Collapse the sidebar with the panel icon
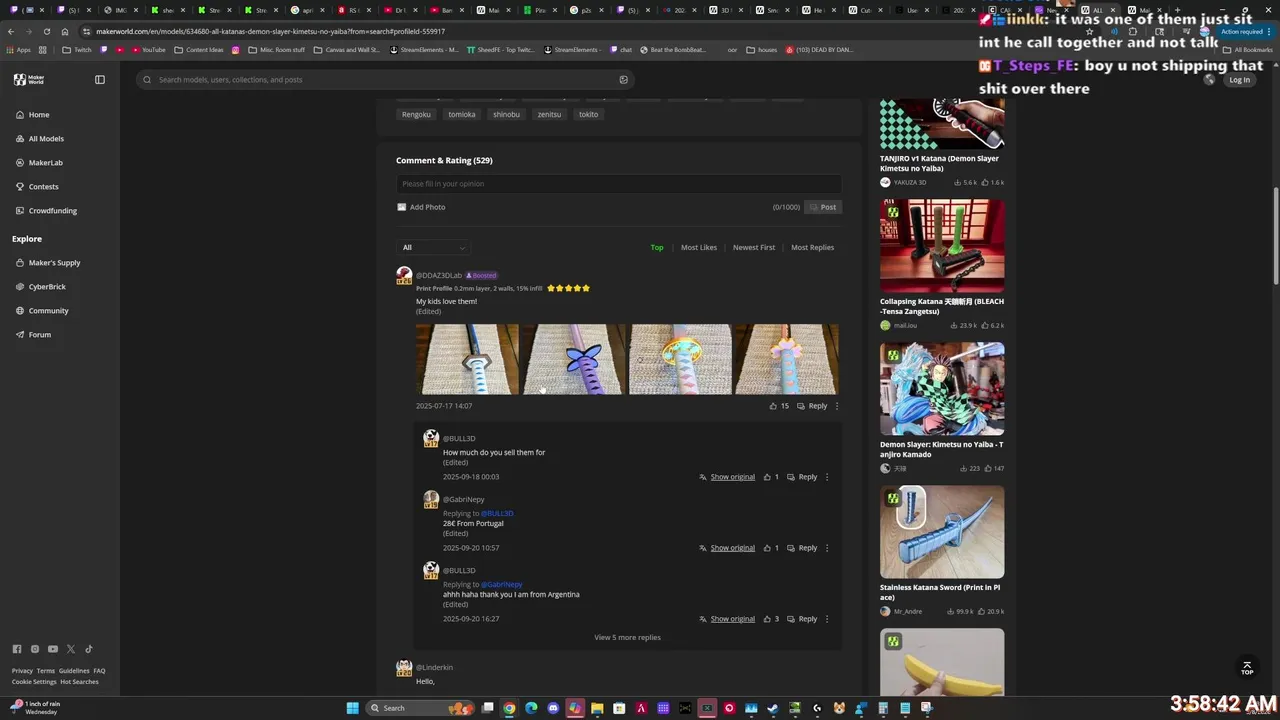Screen dimensions: 1280x720 100,80
